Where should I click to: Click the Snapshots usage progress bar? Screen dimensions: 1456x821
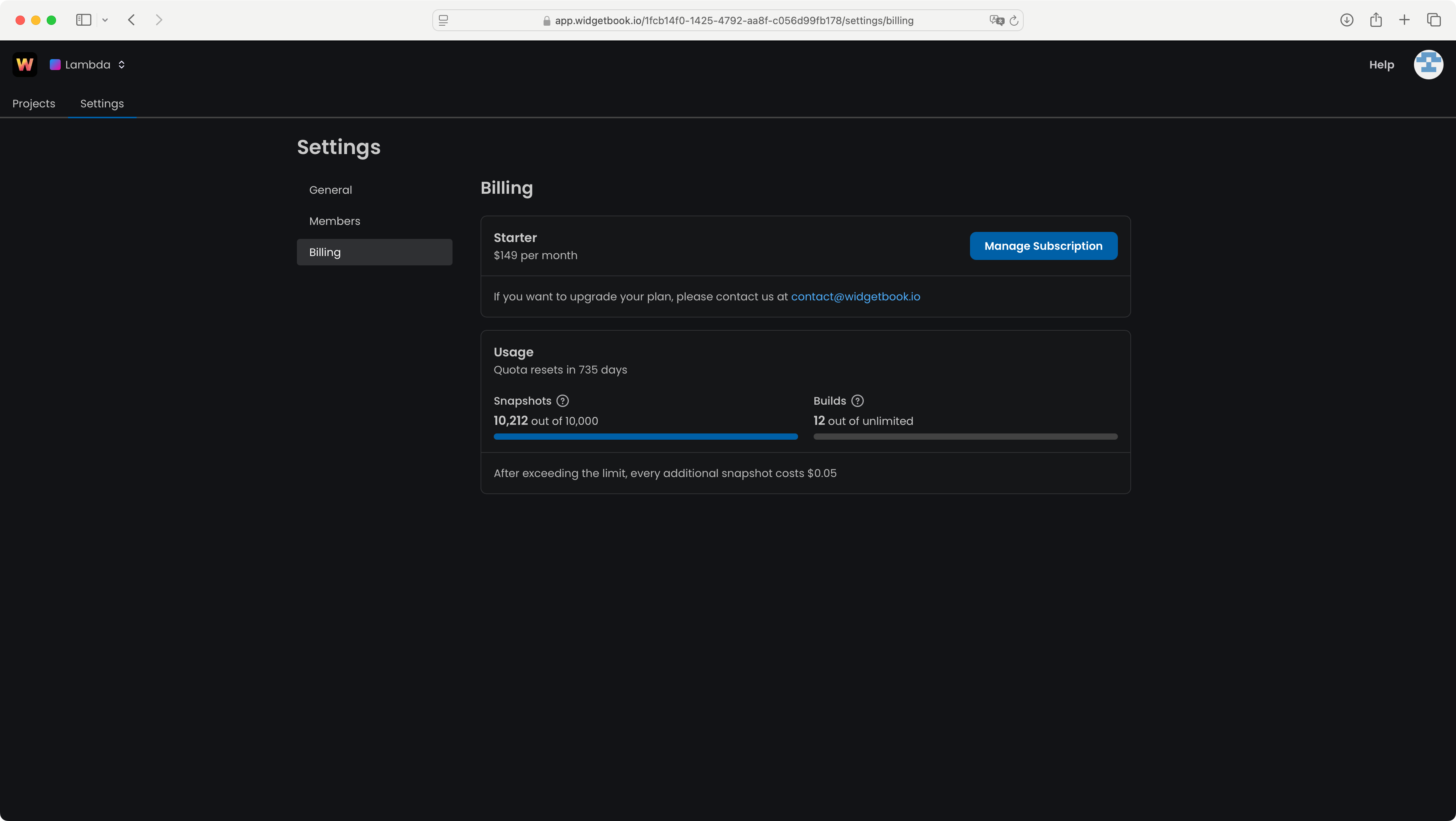[x=646, y=436]
